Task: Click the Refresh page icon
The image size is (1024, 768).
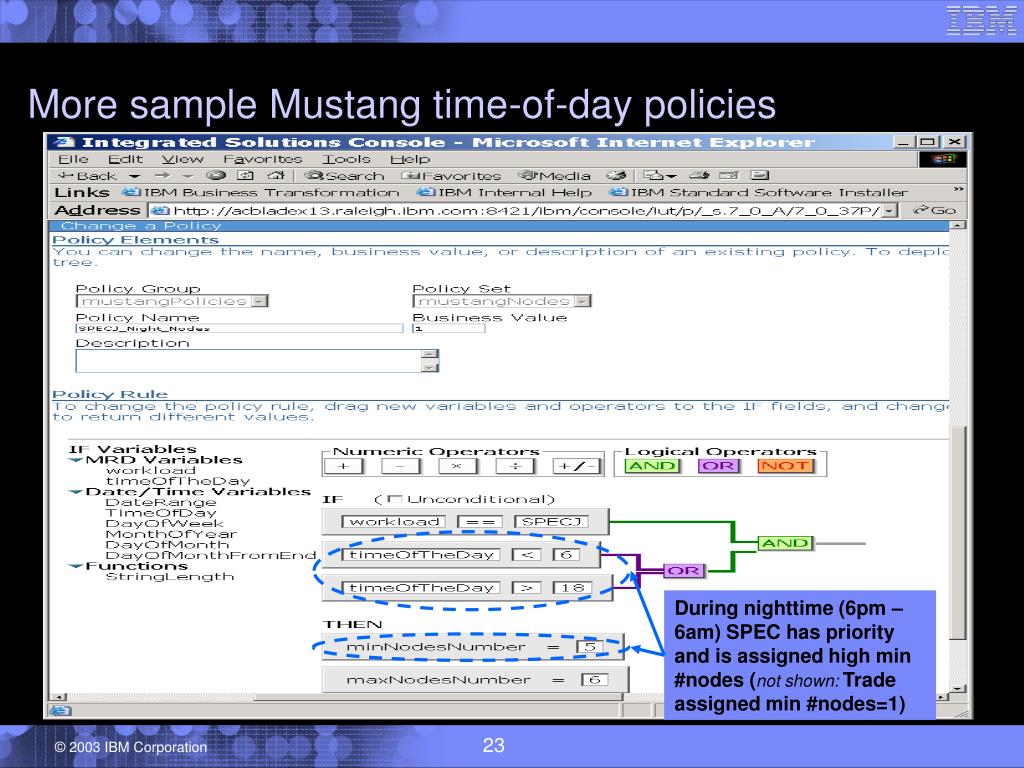Action: coord(246,175)
